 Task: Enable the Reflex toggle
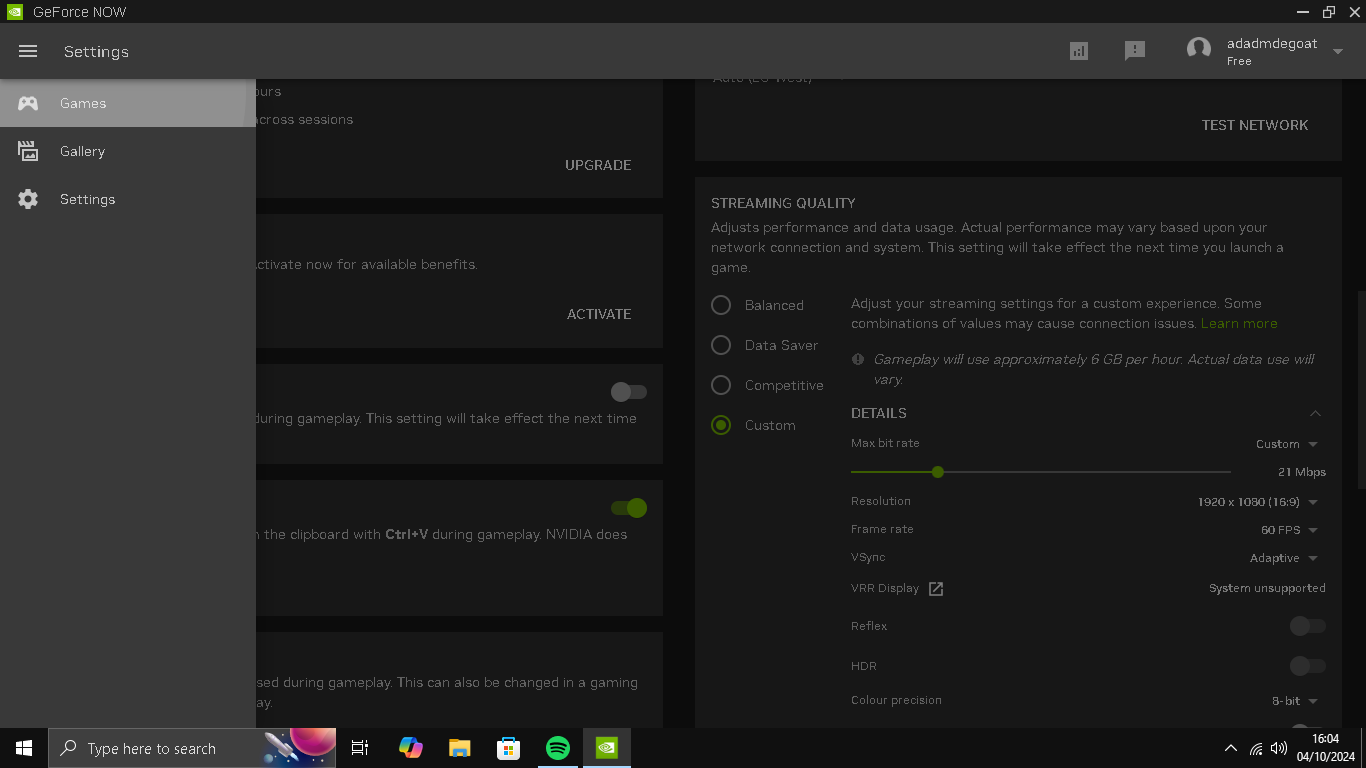[1307, 626]
